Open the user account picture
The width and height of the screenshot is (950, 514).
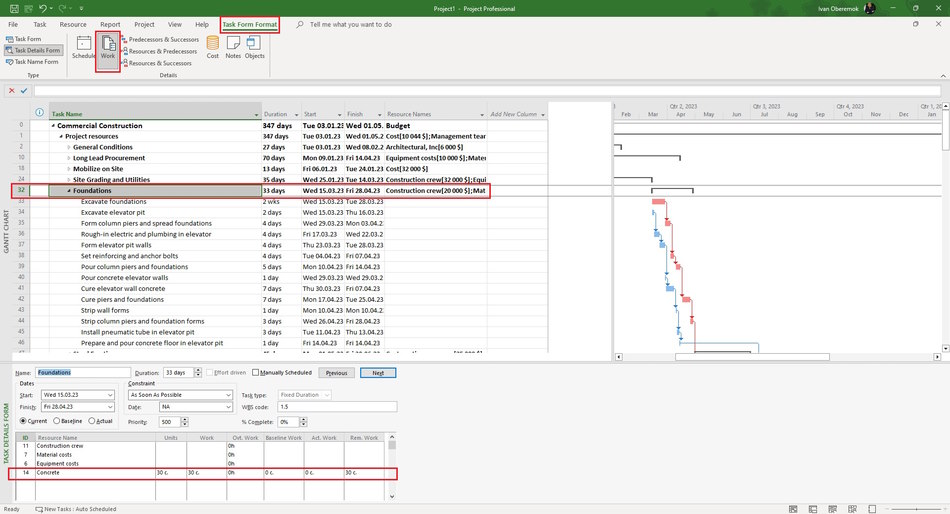(x=870, y=8)
